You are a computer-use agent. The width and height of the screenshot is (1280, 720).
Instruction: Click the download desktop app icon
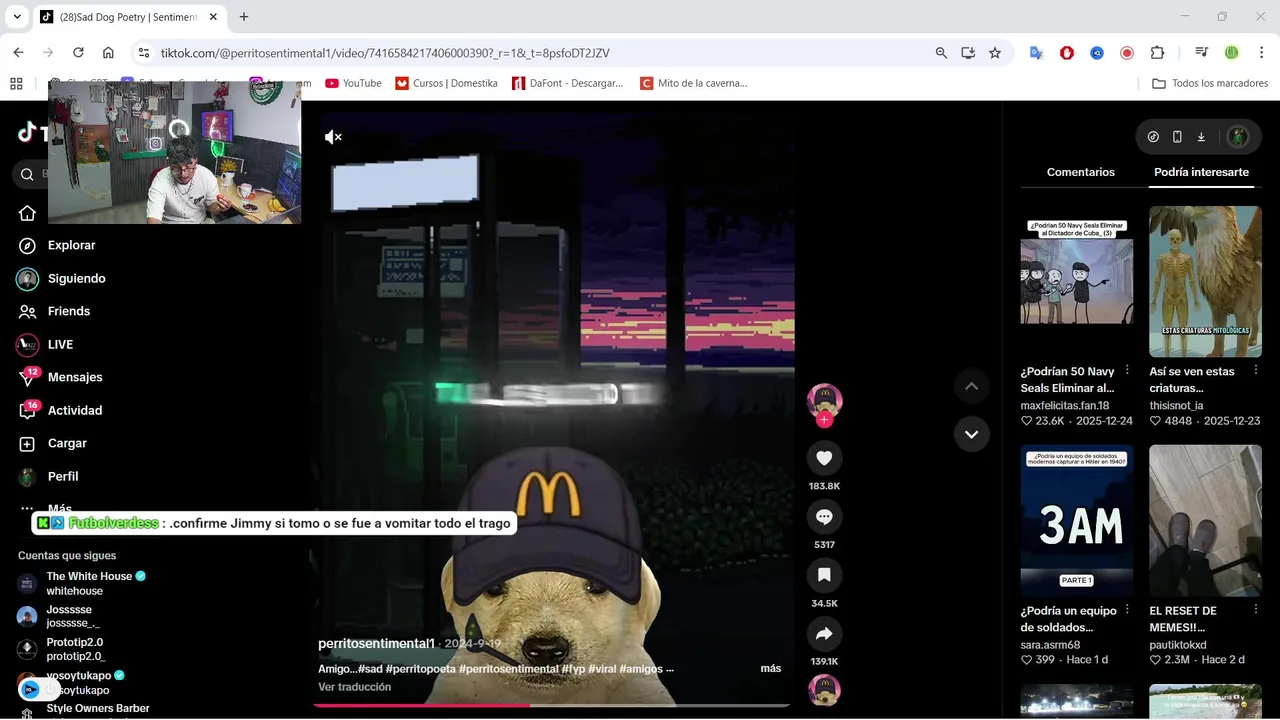(1201, 137)
